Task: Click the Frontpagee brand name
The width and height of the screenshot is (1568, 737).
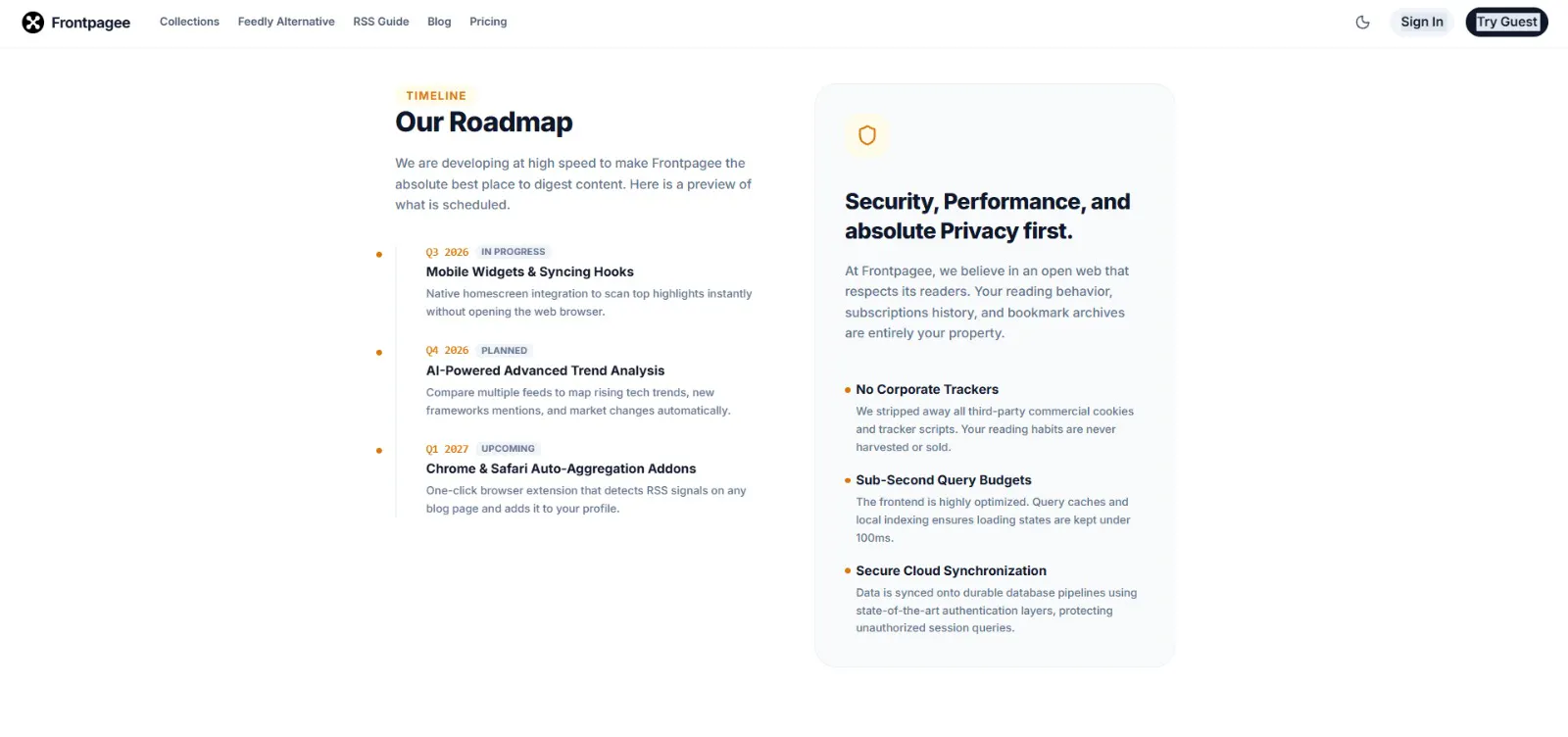Action: click(90, 23)
